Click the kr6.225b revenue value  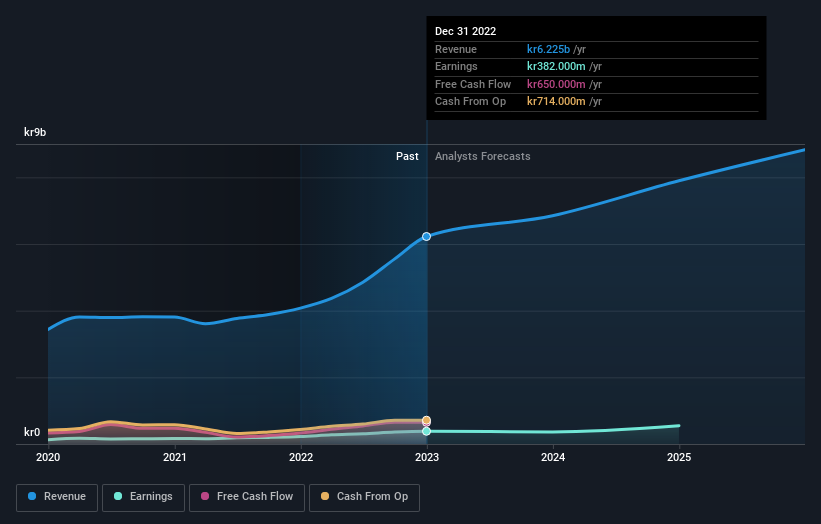pos(548,49)
